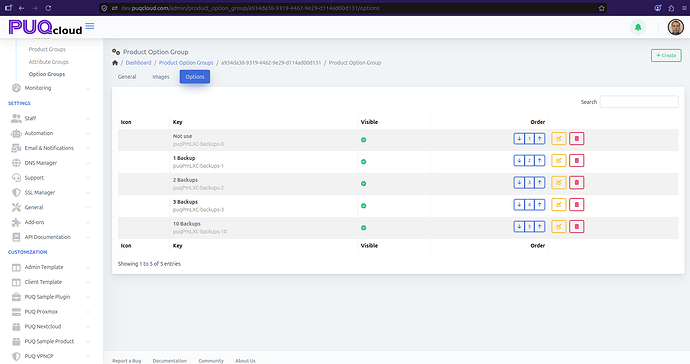Open Product Groups in sidebar
The width and height of the screenshot is (690, 364).
tap(47, 49)
